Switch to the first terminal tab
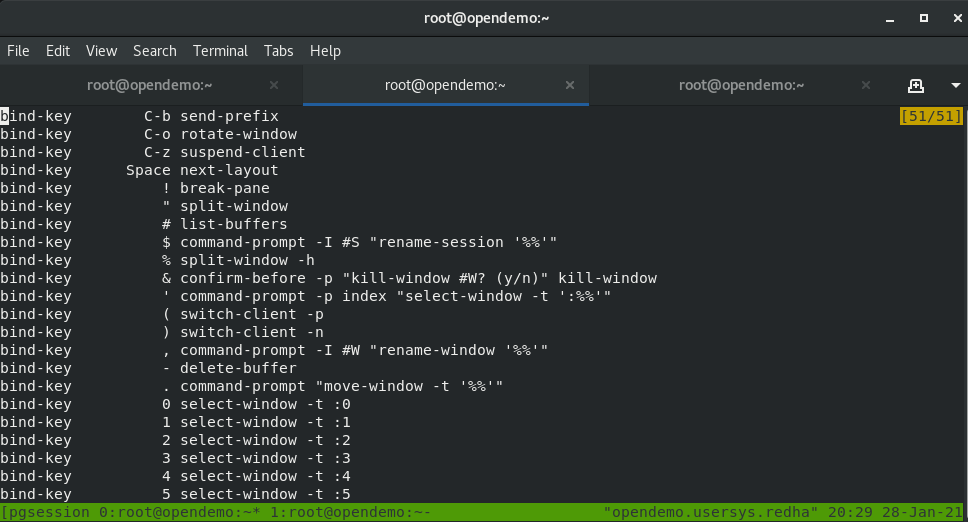 click(x=150, y=85)
